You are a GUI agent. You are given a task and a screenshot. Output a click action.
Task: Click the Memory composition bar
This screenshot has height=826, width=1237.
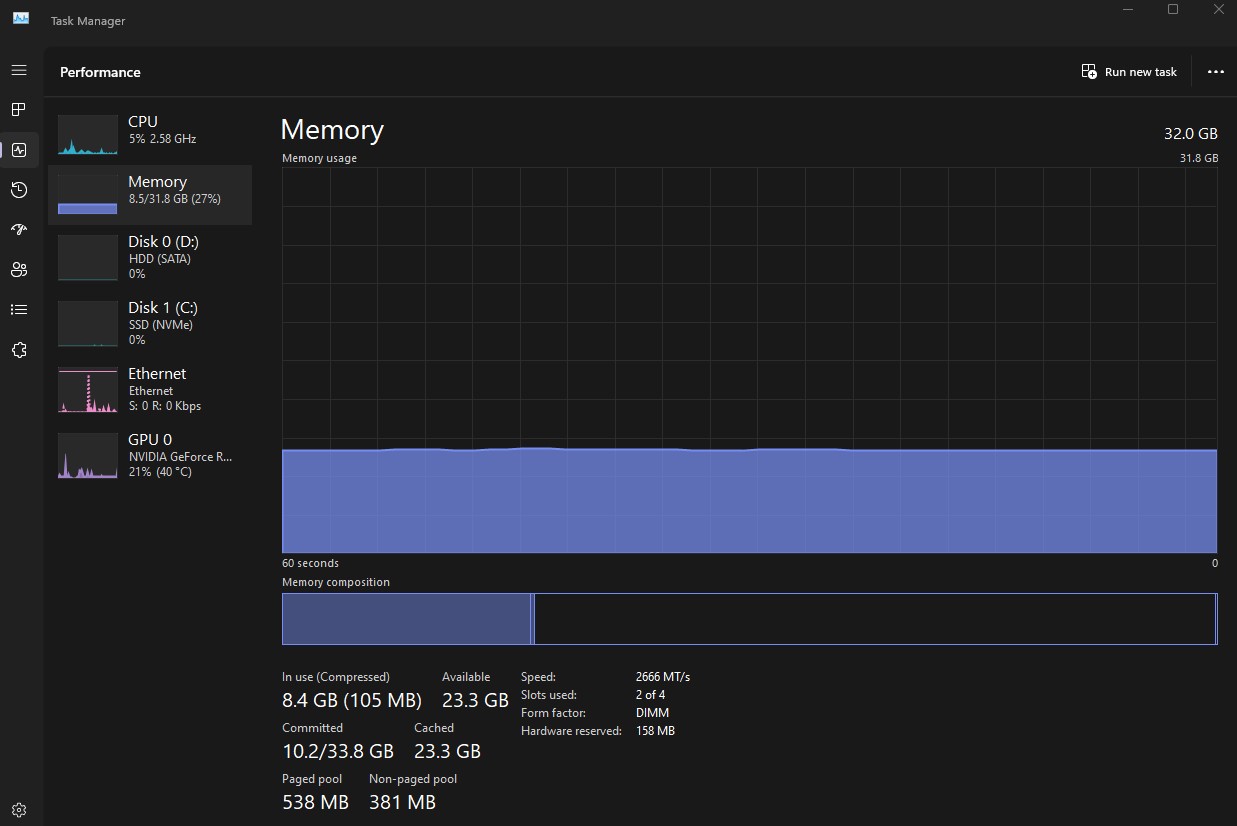pos(749,619)
